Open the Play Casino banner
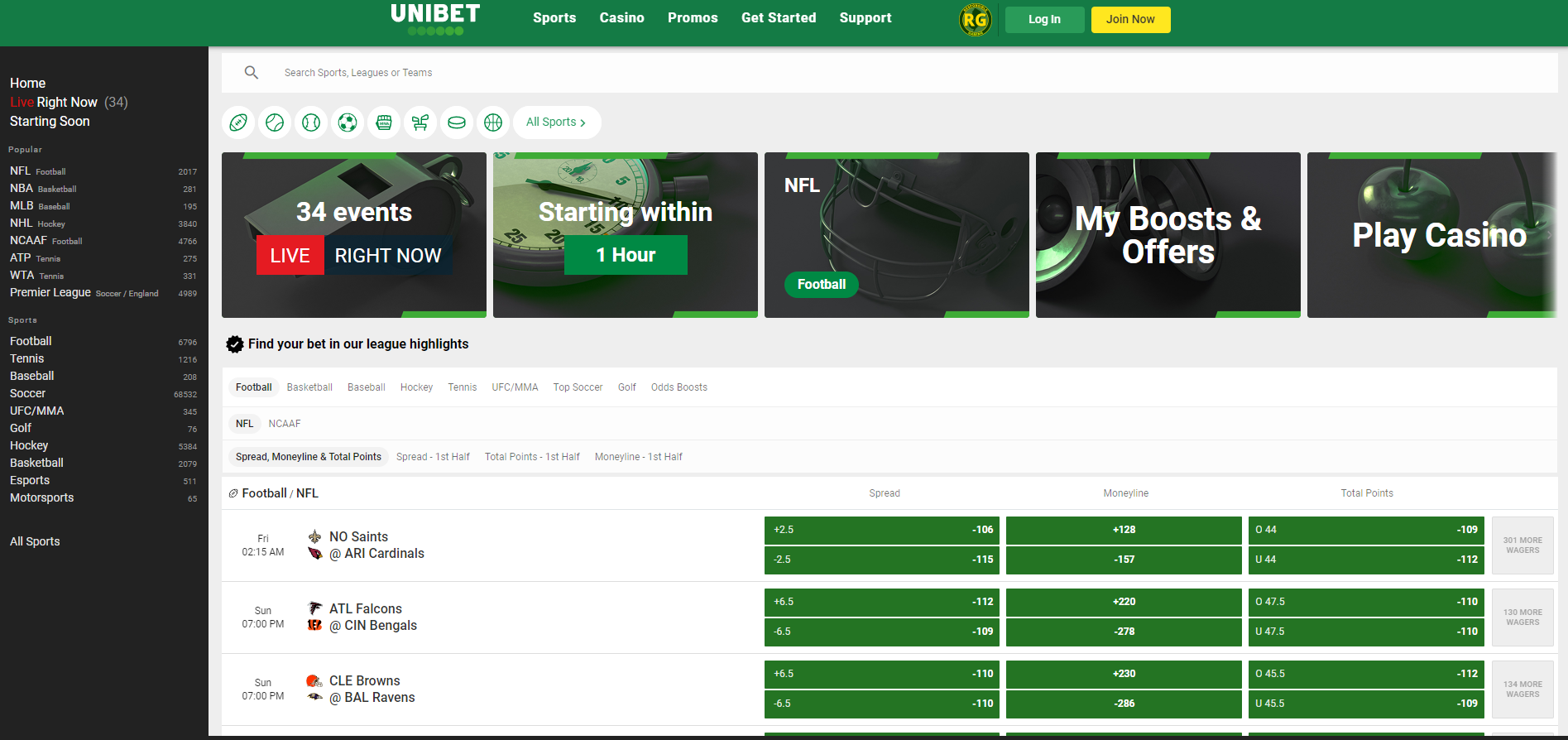The width and height of the screenshot is (1568, 740). point(1432,235)
